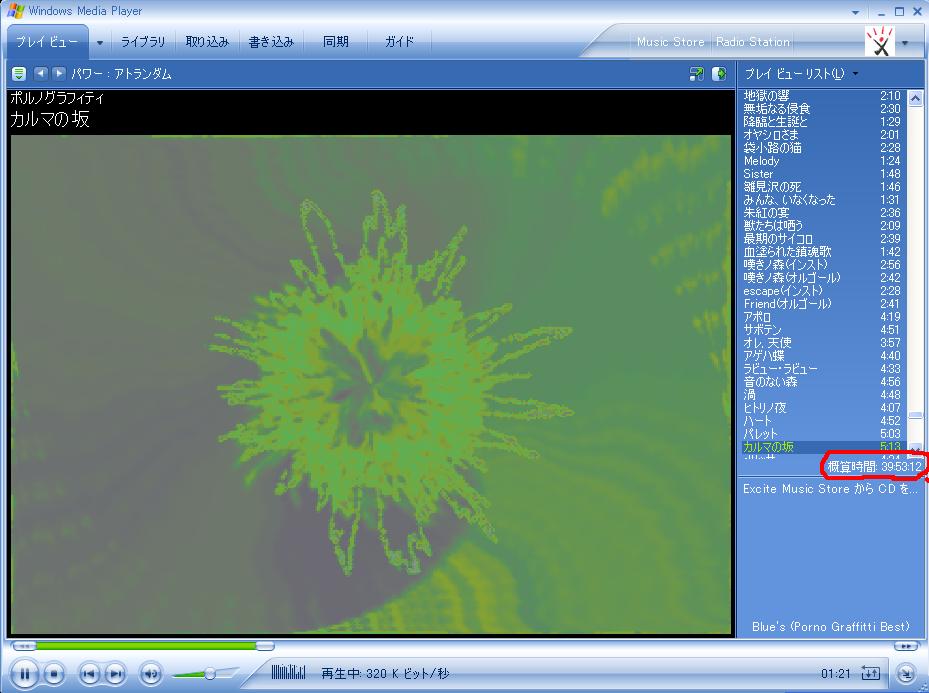Click the rewind button at seek bar start
Screen dimensions: 929x693
(24, 646)
